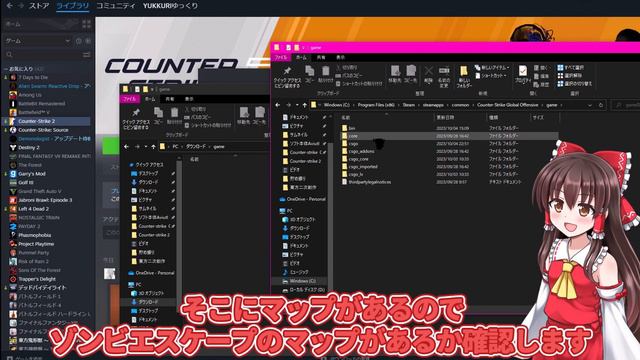
Task: Select Counter-Strike 2 in the Steam library list
Action: point(47,121)
